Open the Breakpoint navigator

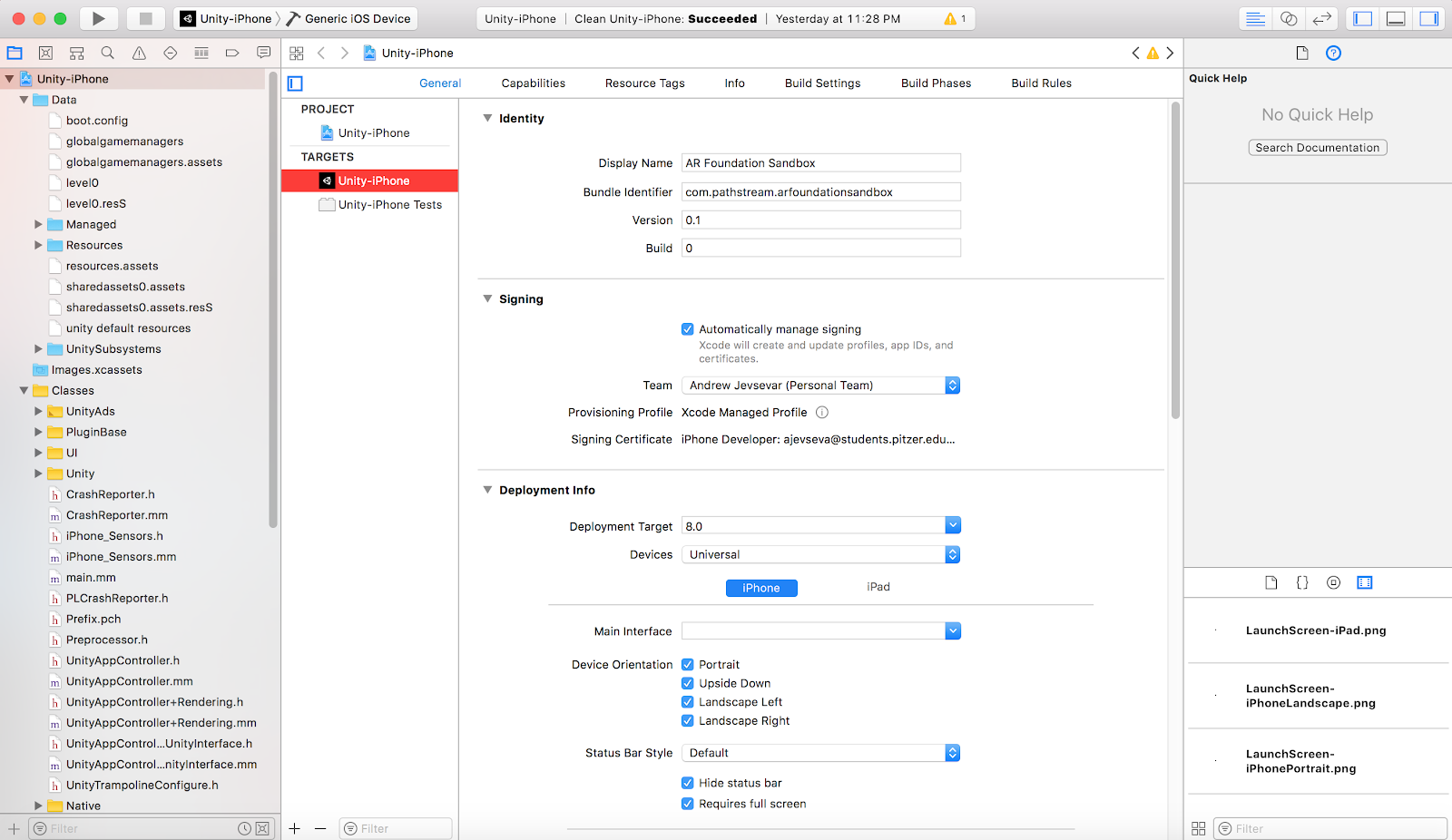[x=232, y=54]
